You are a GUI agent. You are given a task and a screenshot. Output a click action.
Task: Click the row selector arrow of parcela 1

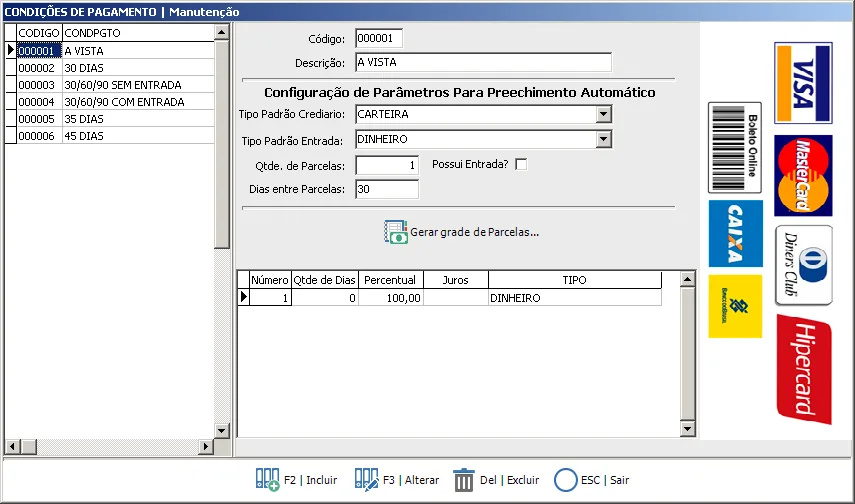click(x=243, y=297)
